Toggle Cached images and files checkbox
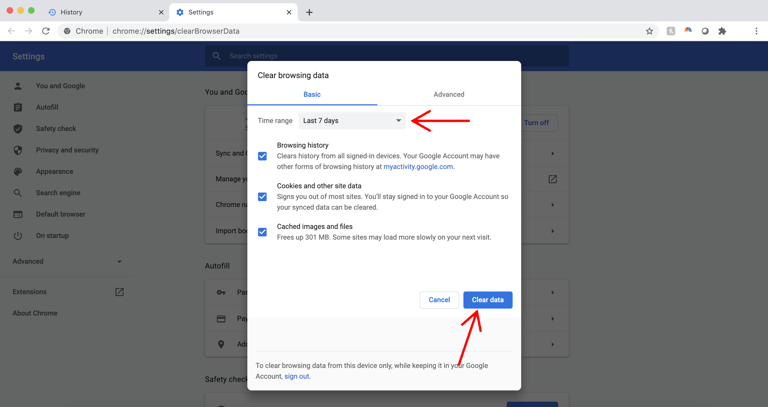The height and width of the screenshot is (407, 768). (x=263, y=232)
